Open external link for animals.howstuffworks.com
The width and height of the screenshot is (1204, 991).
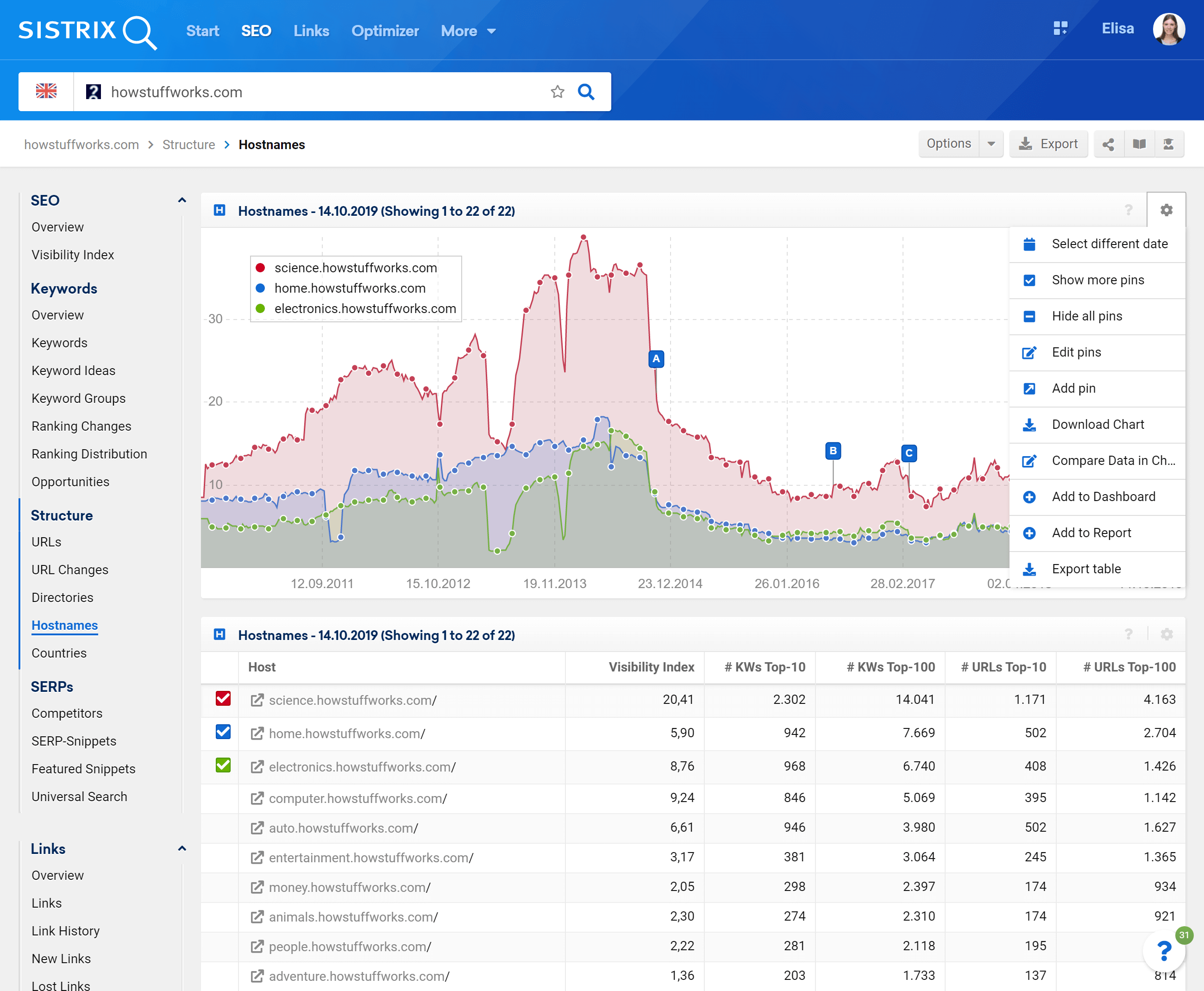[257, 917]
